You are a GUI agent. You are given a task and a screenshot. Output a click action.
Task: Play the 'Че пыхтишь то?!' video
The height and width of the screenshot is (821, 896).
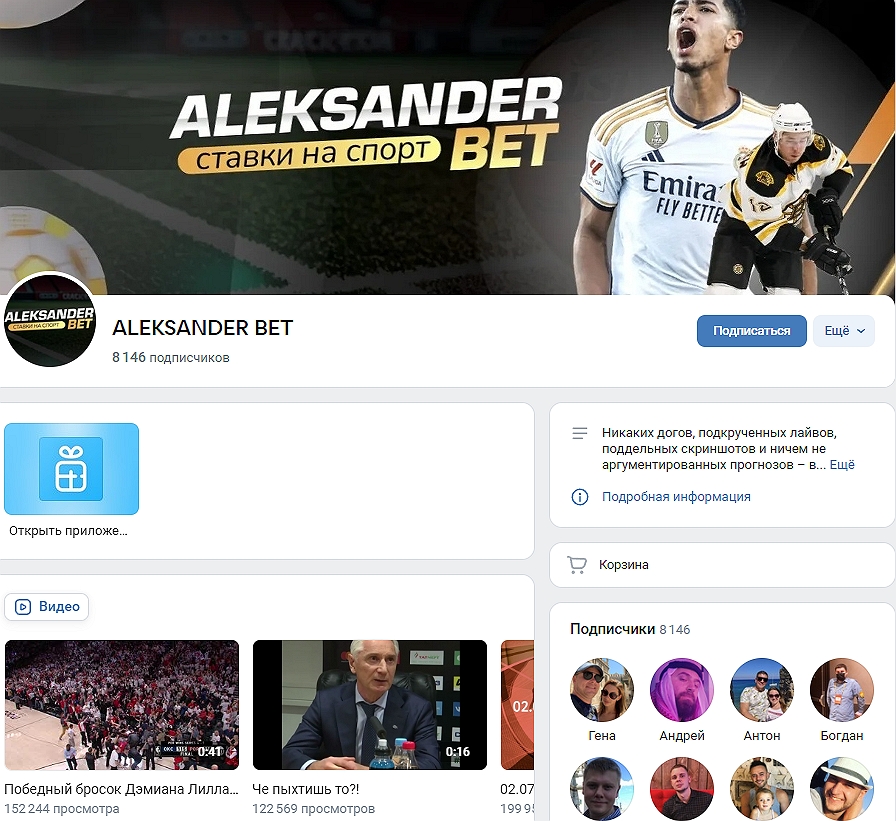click(370, 704)
